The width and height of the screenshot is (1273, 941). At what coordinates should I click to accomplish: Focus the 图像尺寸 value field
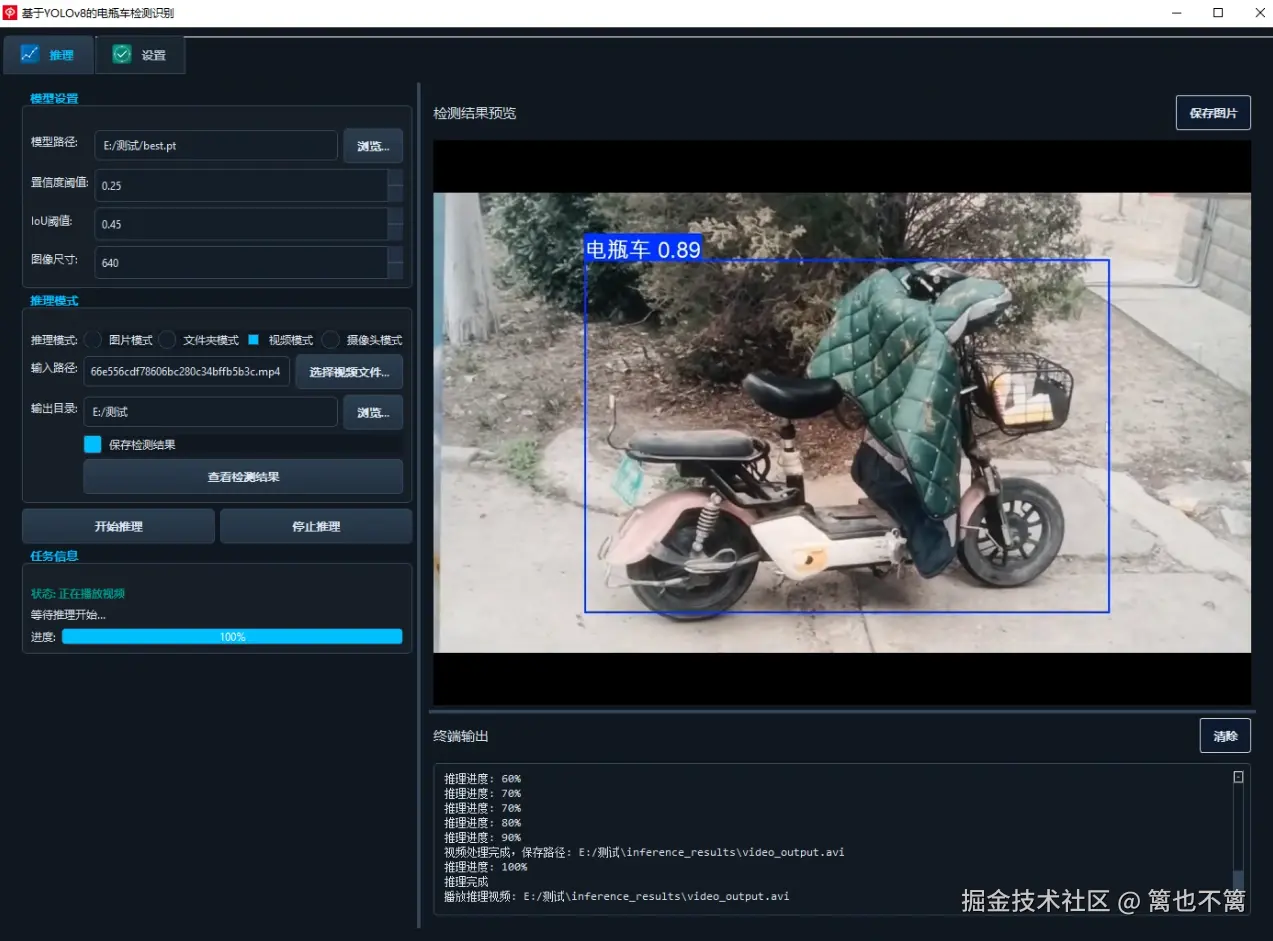coord(240,263)
